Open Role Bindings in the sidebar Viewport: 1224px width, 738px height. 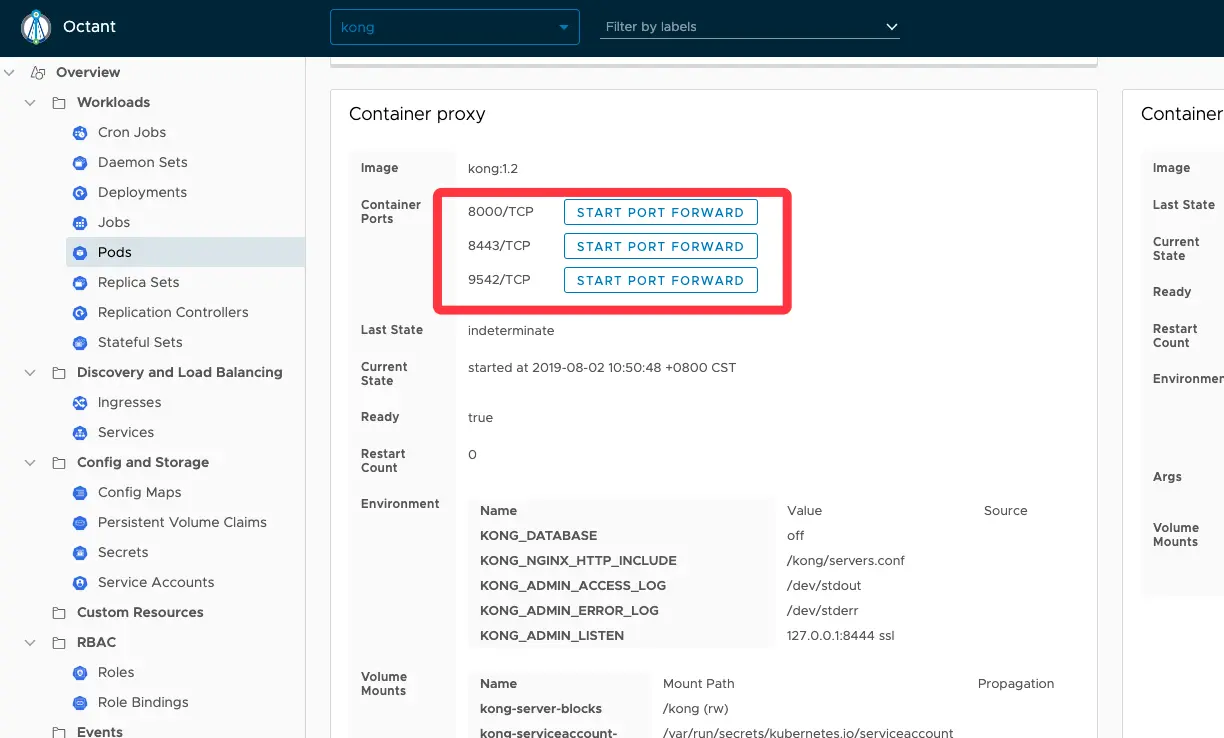pyautogui.click(x=143, y=702)
